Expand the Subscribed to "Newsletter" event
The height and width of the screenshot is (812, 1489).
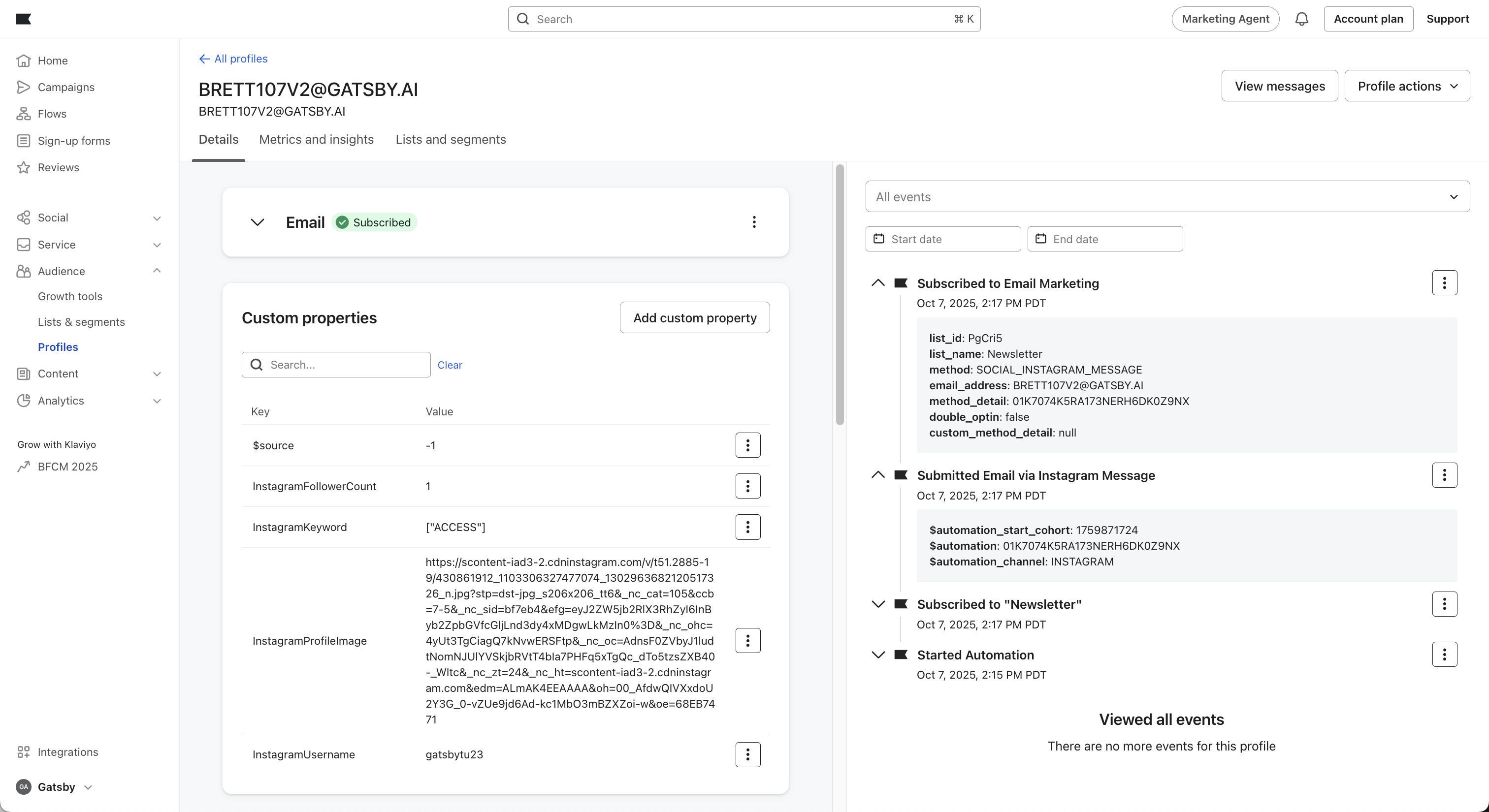(x=878, y=604)
